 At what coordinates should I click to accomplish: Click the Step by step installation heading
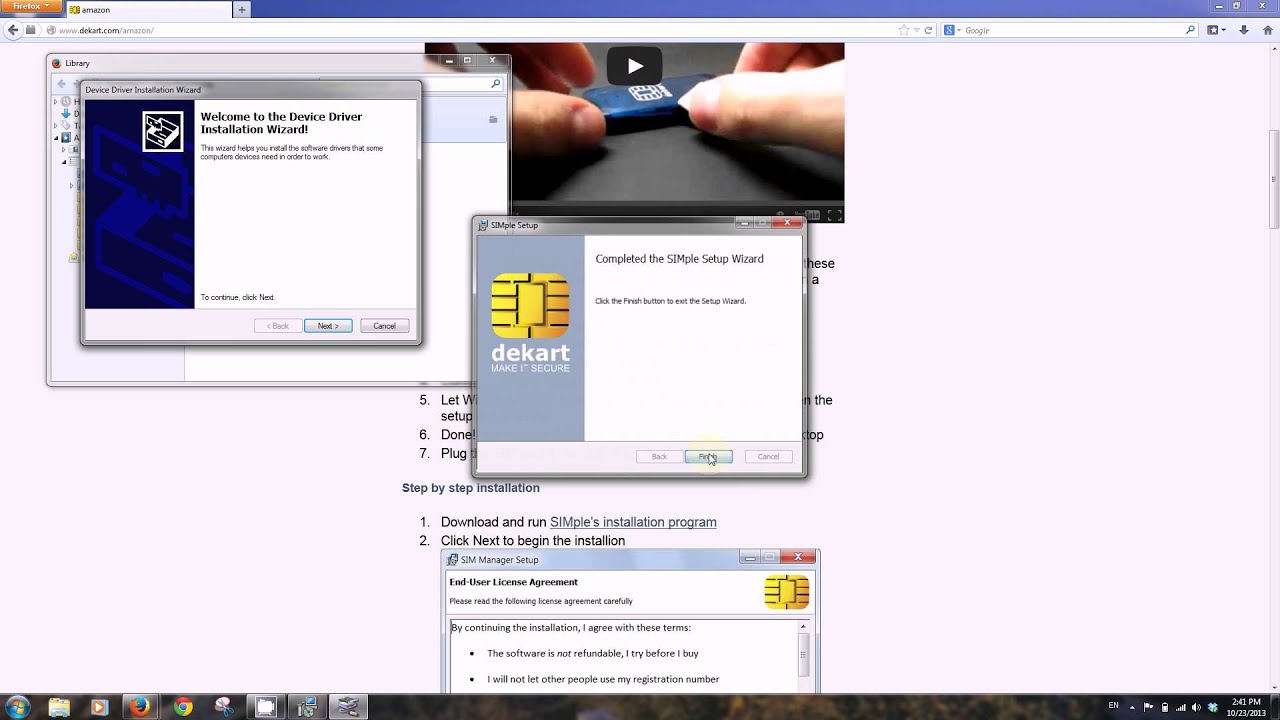coord(471,488)
